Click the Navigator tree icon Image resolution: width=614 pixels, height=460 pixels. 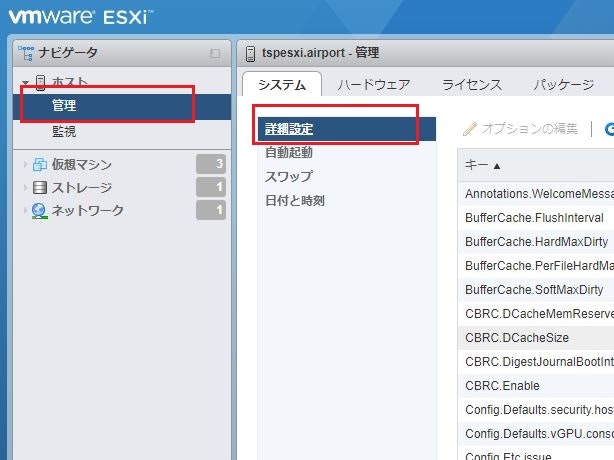[26, 53]
